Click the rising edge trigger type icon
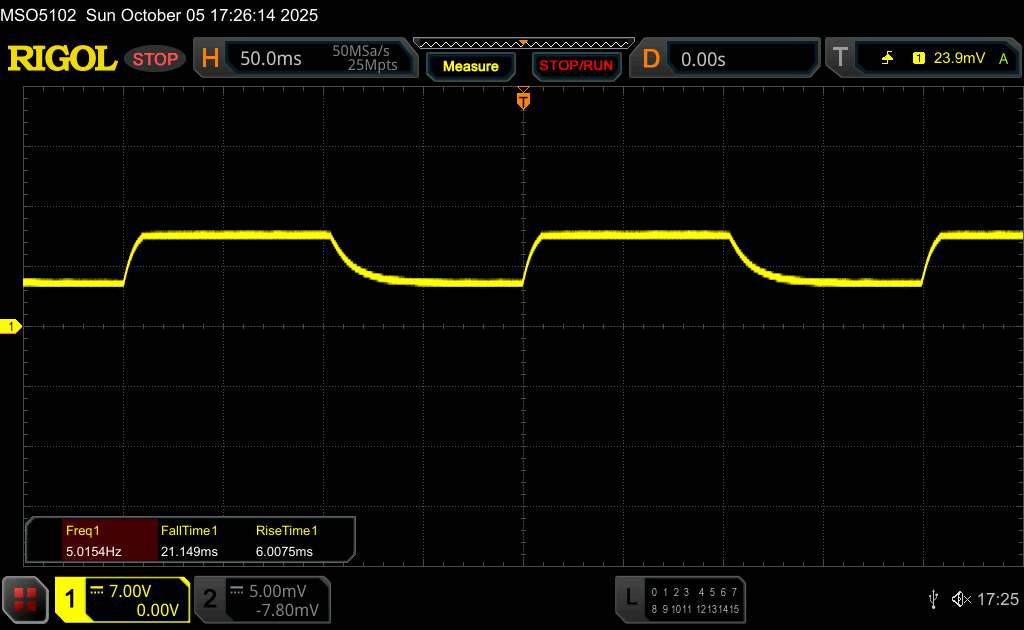Viewport: 1024px width, 630px height. pos(887,59)
